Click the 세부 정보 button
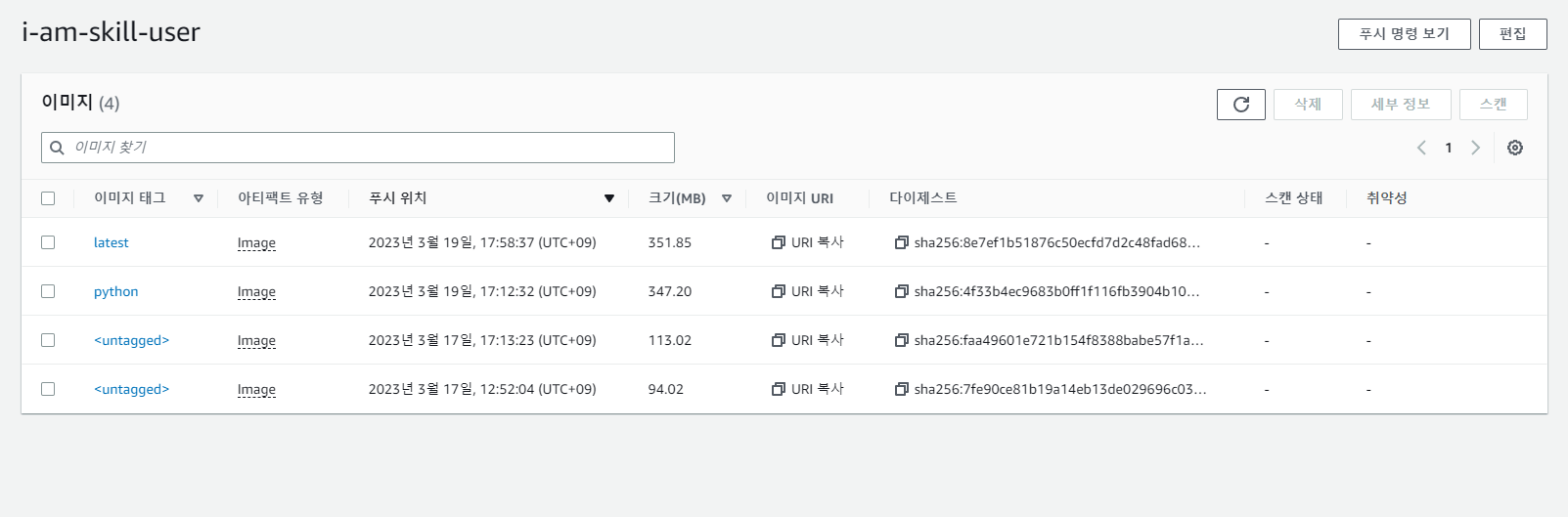Viewport: 1568px width, 517px height. pyautogui.click(x=1401, y=105)
